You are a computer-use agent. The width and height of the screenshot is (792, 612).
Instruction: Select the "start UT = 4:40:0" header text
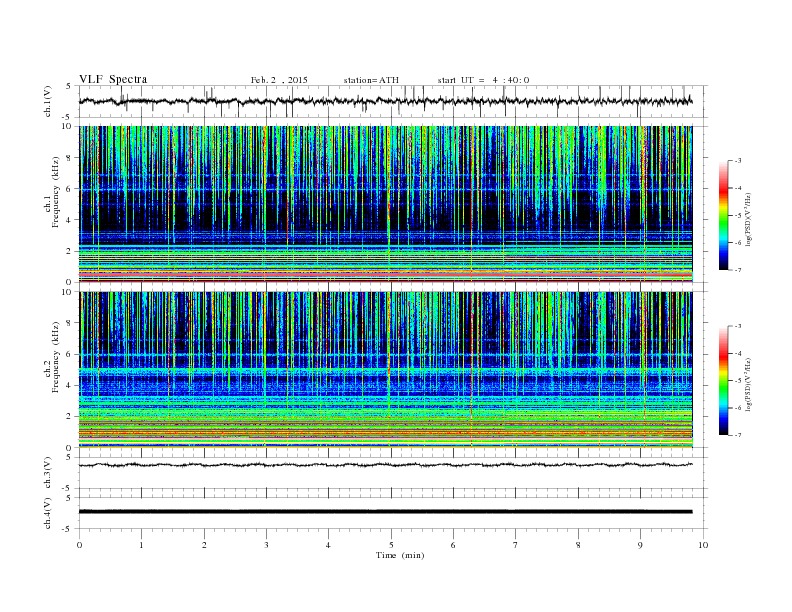click(x=483, y=80)
